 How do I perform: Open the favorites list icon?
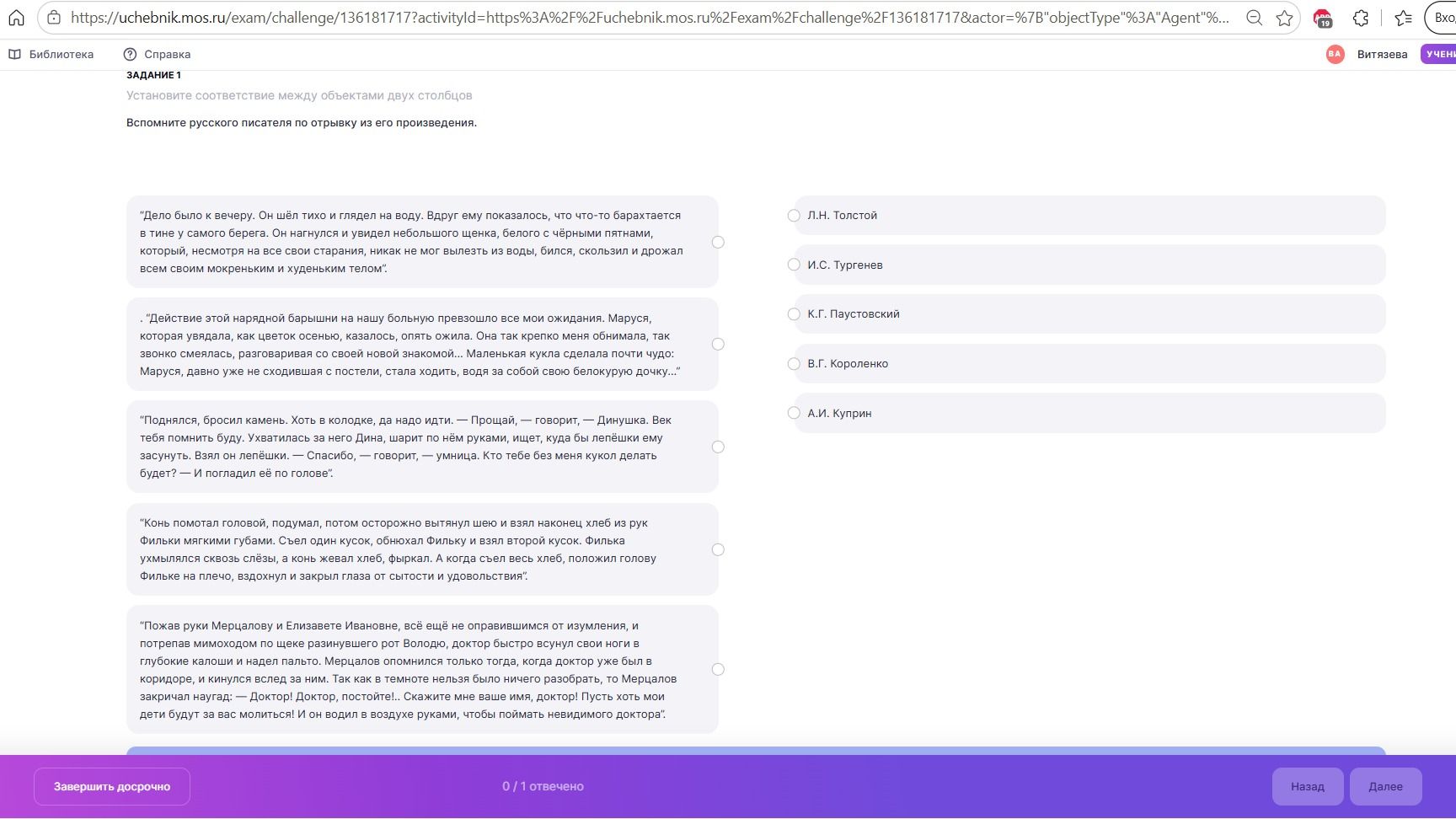(1403, 18)
